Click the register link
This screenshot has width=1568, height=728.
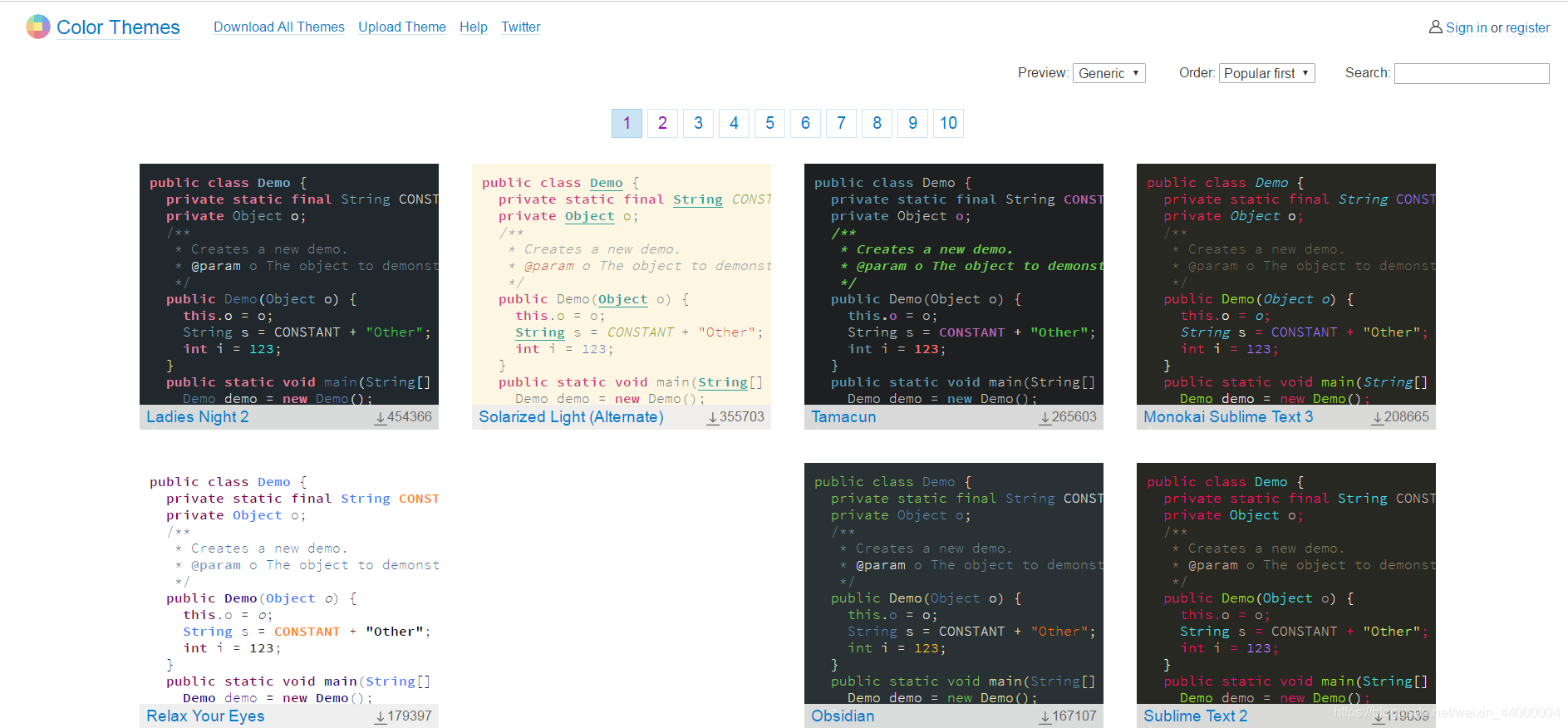coord(1528,27)
